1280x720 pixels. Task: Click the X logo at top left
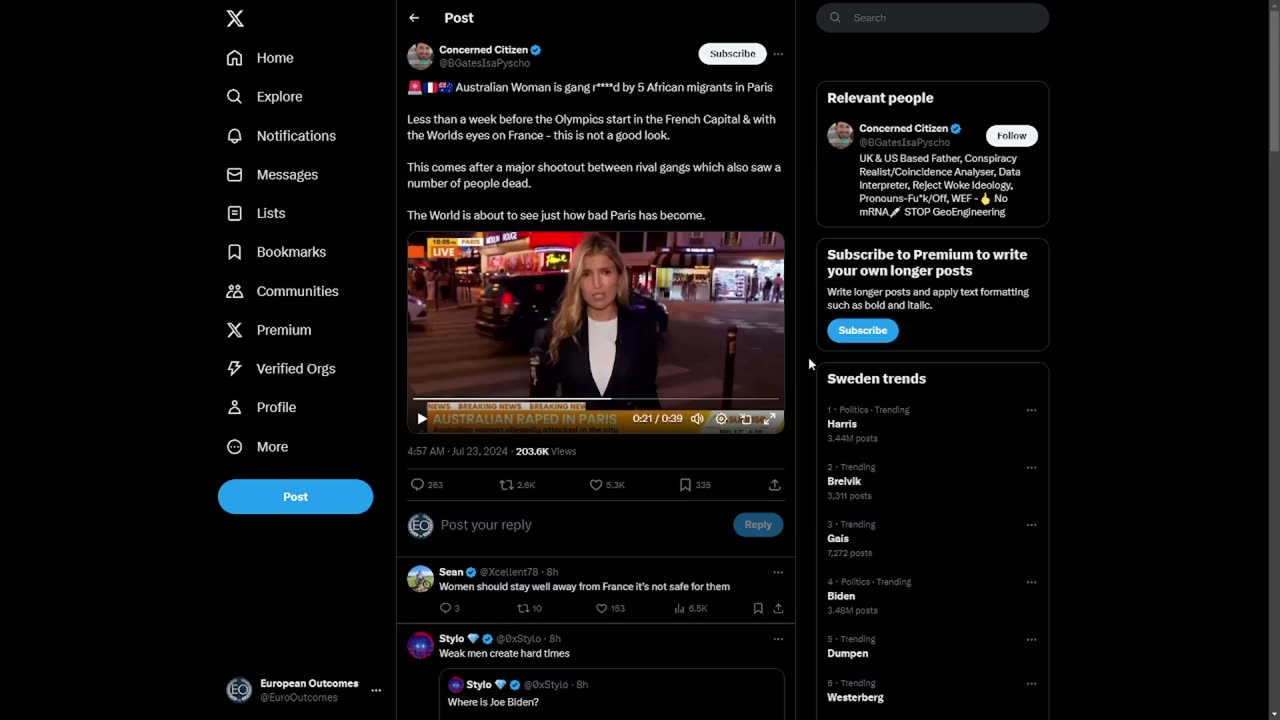click(235, 18)
